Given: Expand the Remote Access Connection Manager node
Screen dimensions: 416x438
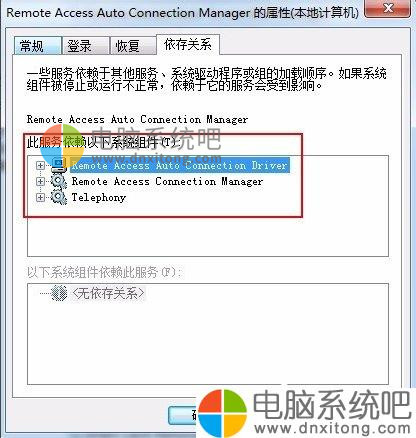Looking at the screenshot, I should (x=40, y=181).
